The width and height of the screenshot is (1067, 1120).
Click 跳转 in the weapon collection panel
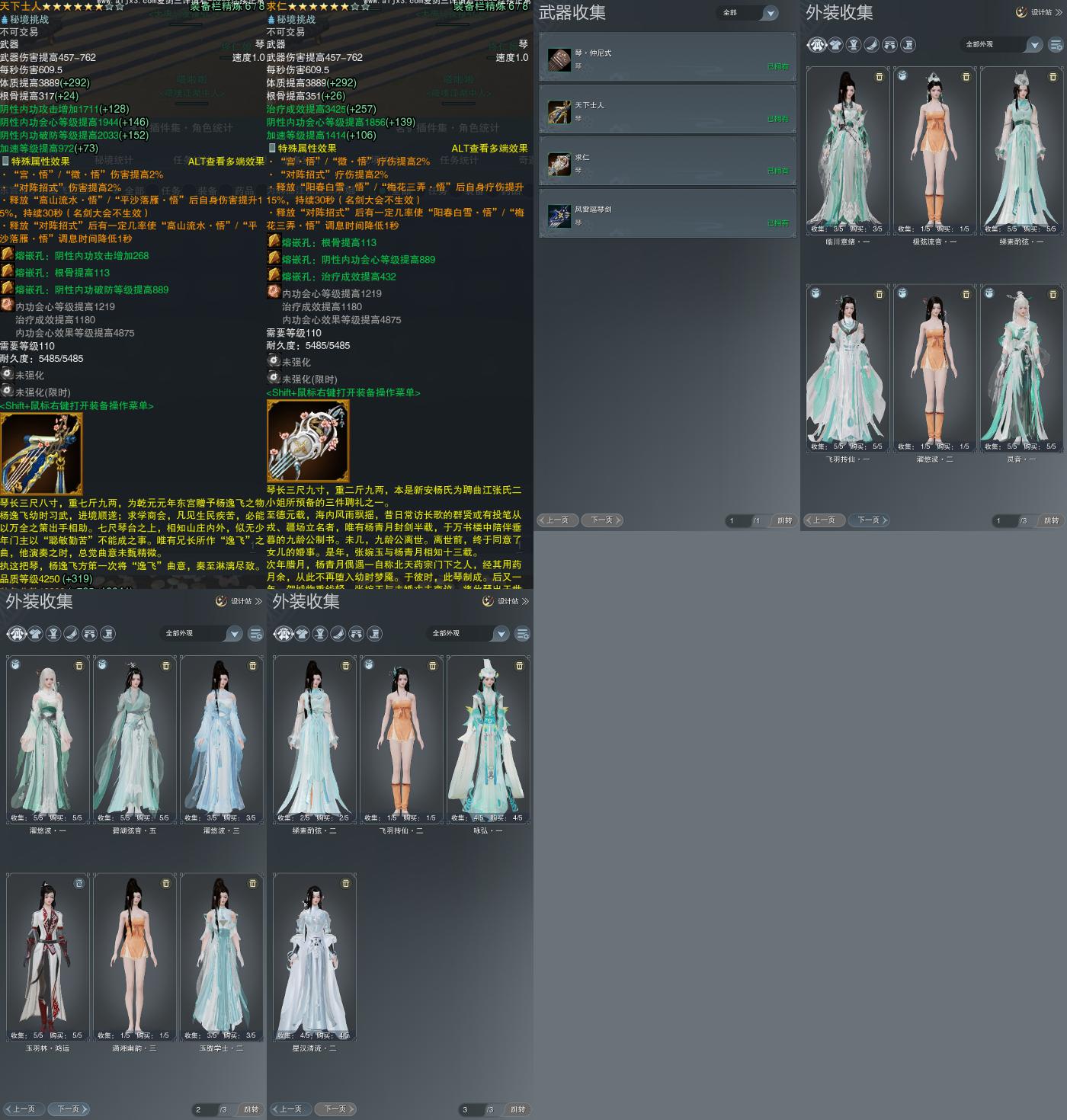[784, 521]
